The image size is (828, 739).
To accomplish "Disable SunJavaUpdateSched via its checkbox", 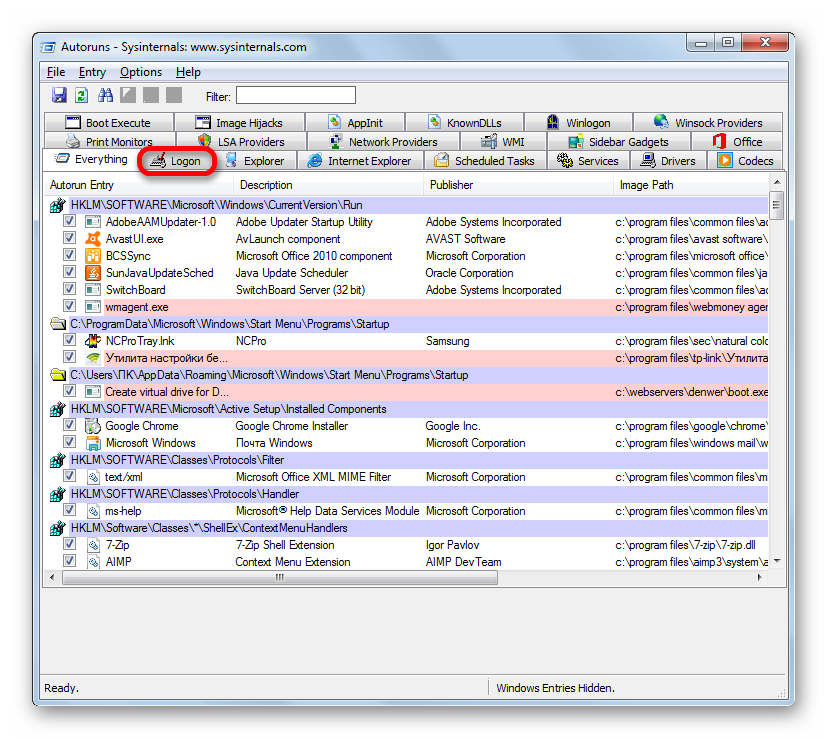I will (69, 272).
